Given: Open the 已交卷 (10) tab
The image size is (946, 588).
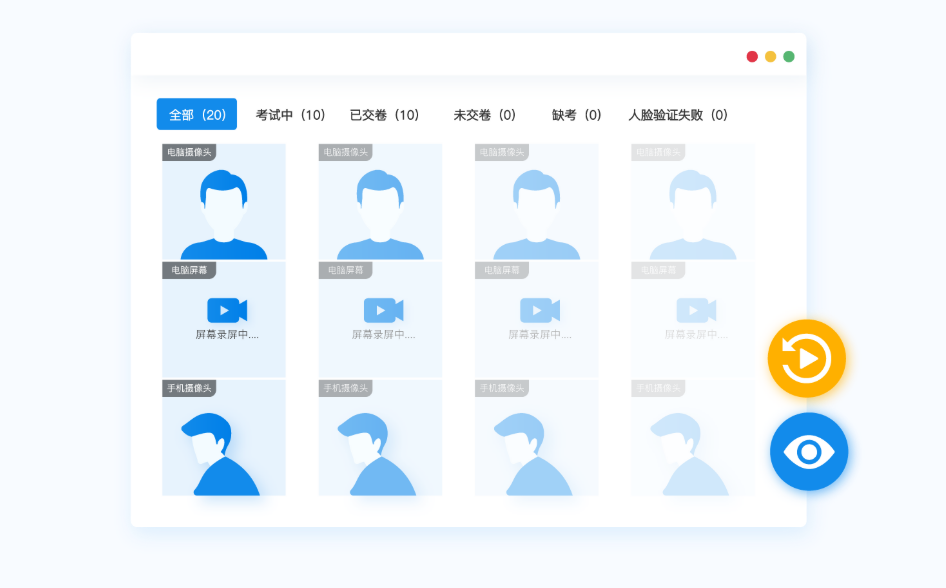Looking at the screenshot, I should point(384,115).
